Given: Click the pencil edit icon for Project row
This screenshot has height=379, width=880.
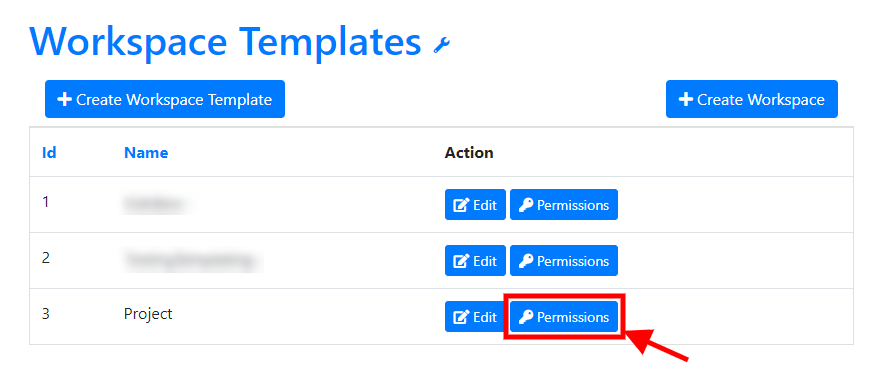Looking at the screenshot, I should [x=461, y=317].
